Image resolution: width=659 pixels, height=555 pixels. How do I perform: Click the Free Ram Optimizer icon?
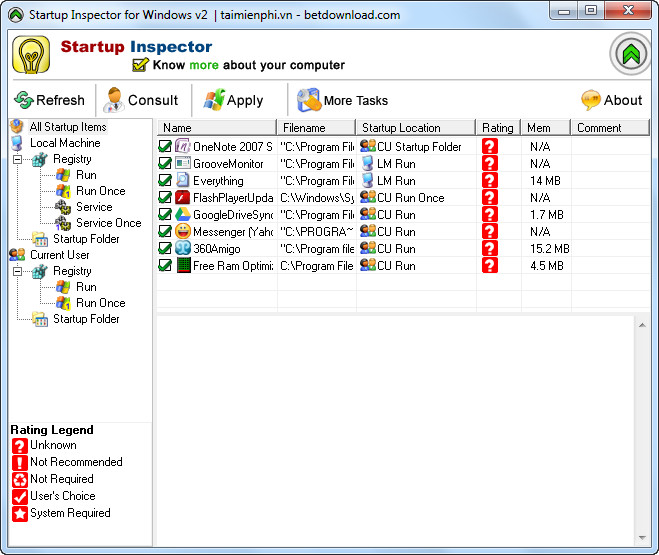183,266
